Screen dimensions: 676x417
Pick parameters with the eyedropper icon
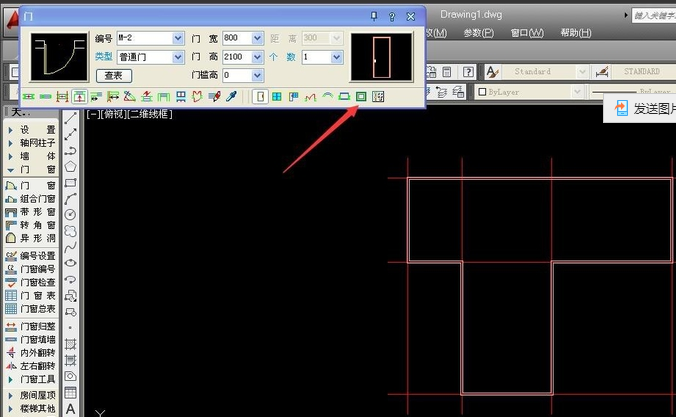(x=232, y=97)
